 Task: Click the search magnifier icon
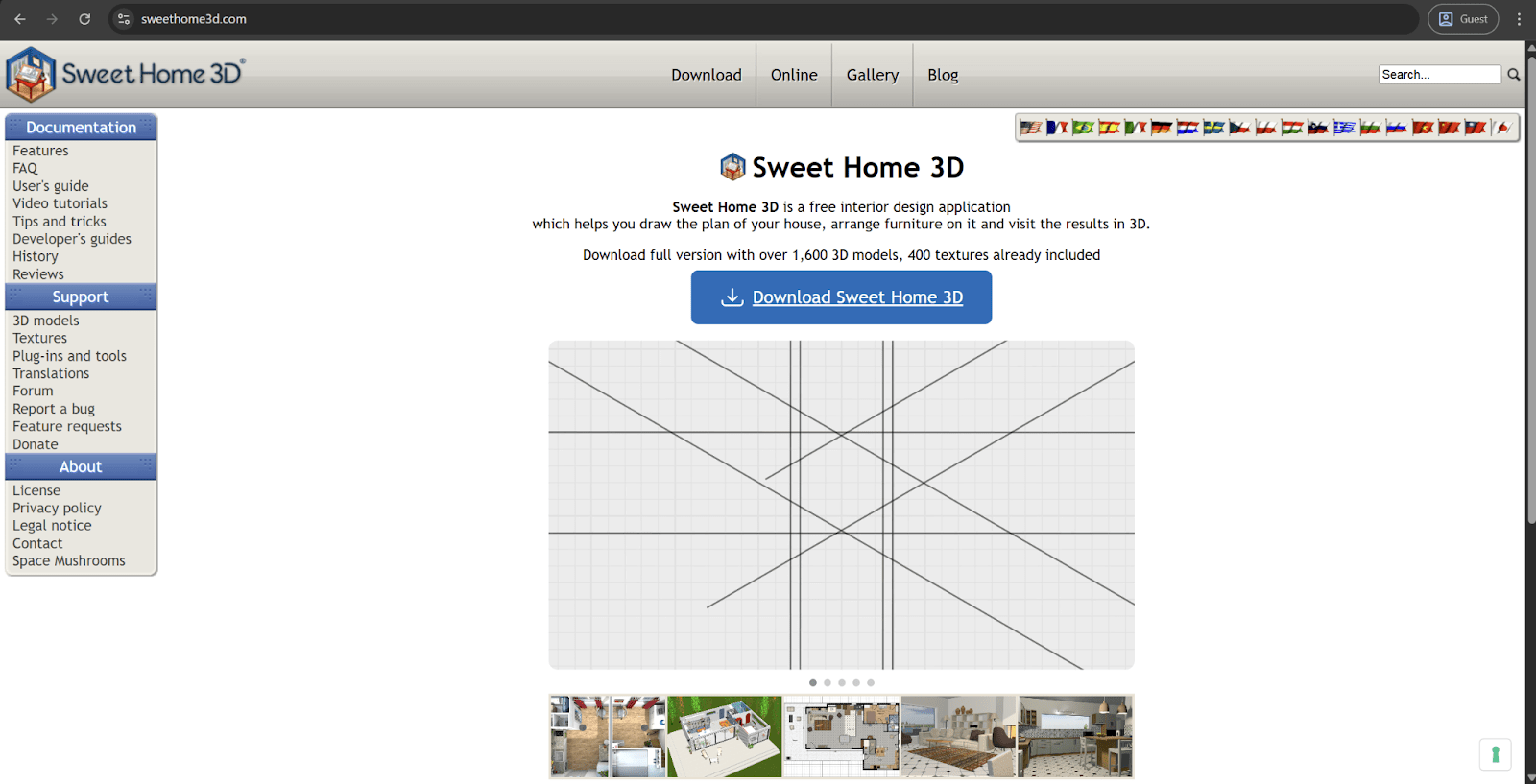coord(1514,75)
